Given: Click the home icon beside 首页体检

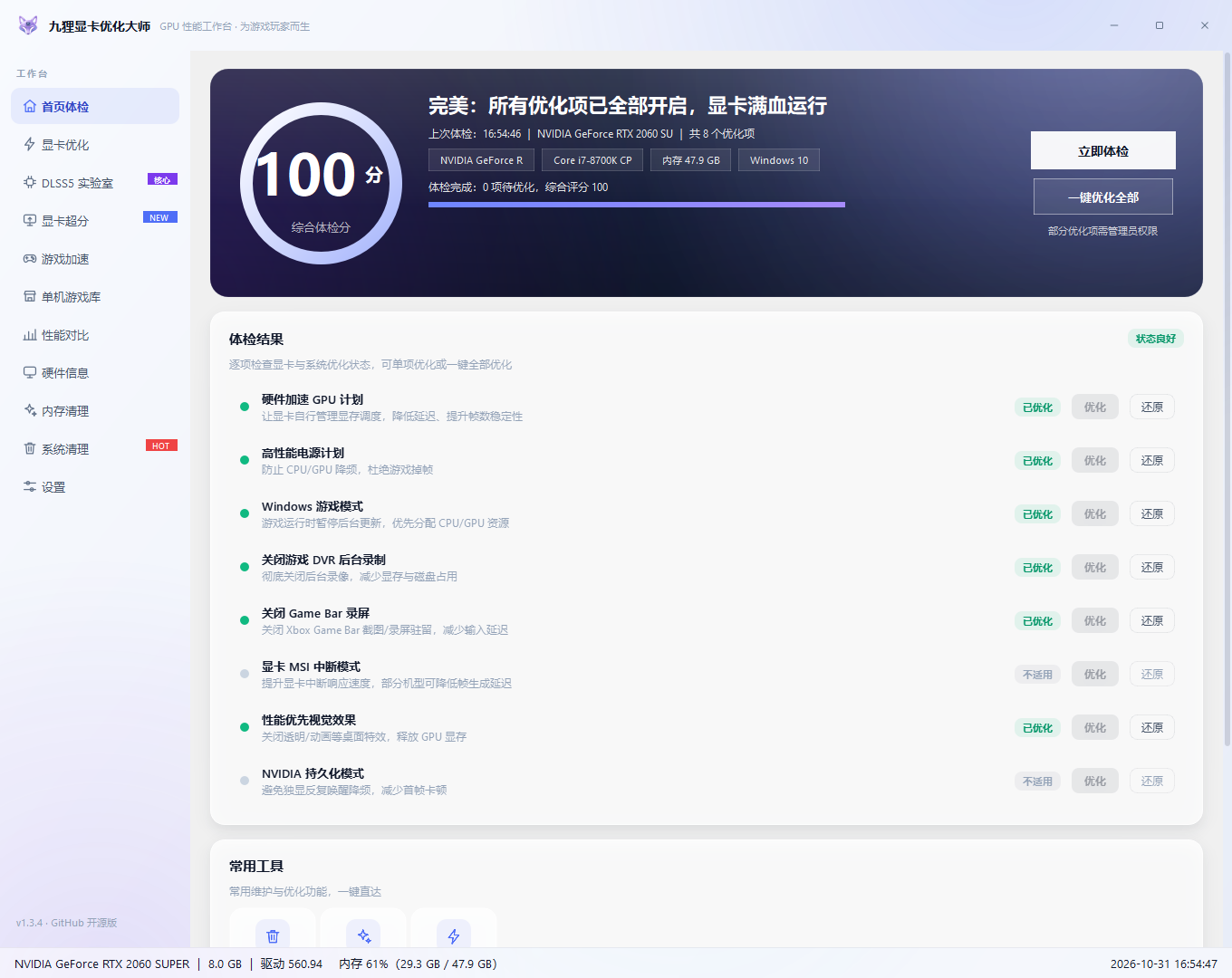Looking at the screenshot, I should (30, 106).
